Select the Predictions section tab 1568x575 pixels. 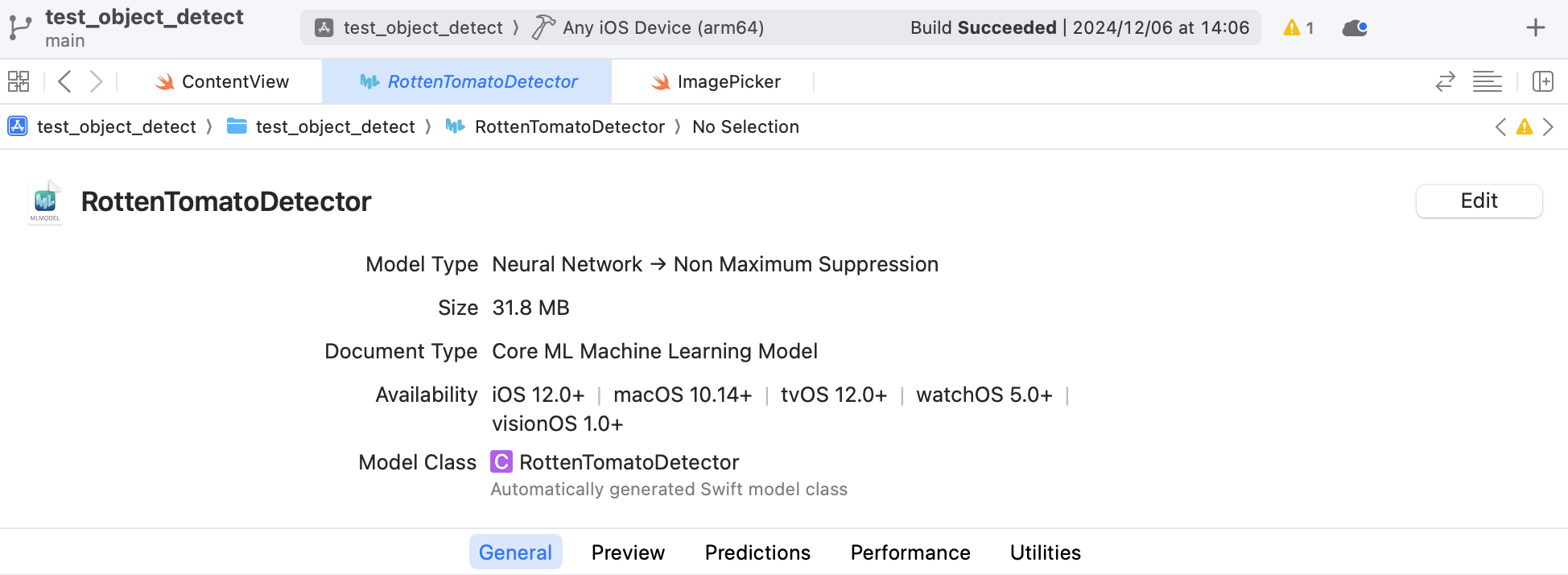tap(757, 552)
